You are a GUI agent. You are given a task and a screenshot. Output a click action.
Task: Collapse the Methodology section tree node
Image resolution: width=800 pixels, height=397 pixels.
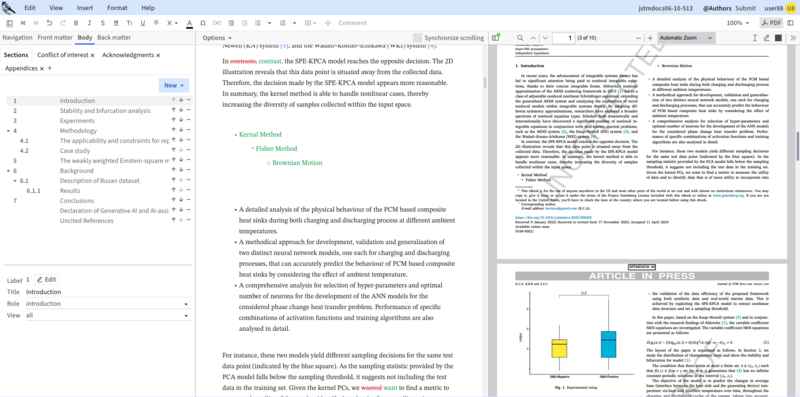(8, 131)
